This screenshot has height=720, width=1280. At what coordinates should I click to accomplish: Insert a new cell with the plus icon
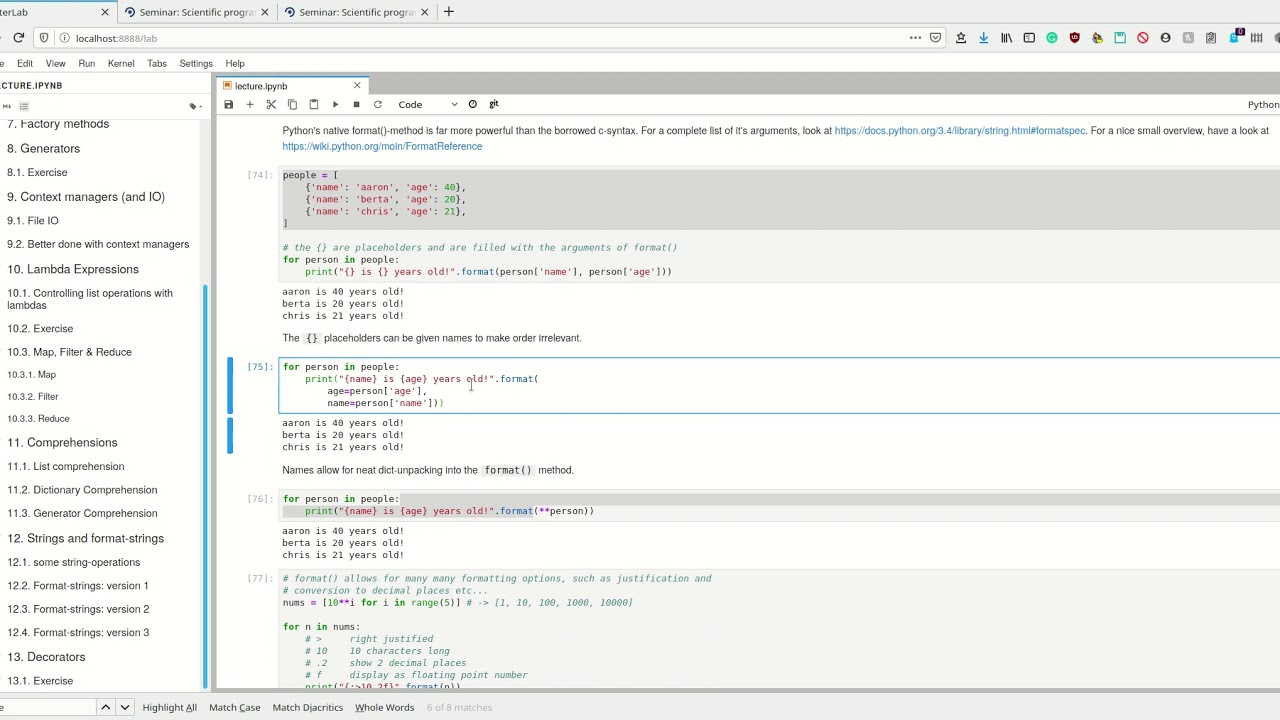[250, 104]
